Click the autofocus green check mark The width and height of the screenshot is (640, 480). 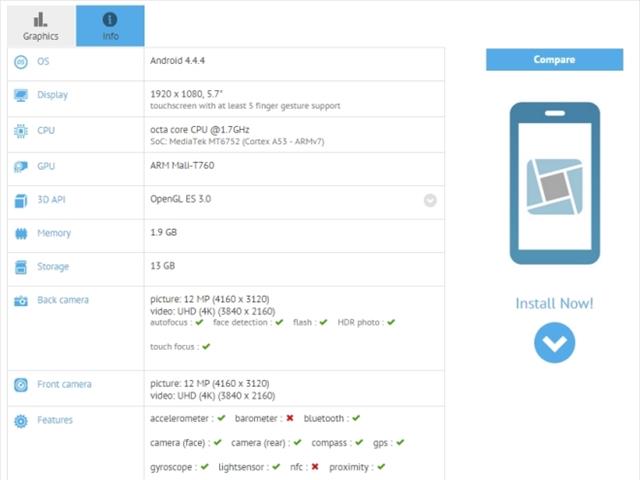point(199,322)
